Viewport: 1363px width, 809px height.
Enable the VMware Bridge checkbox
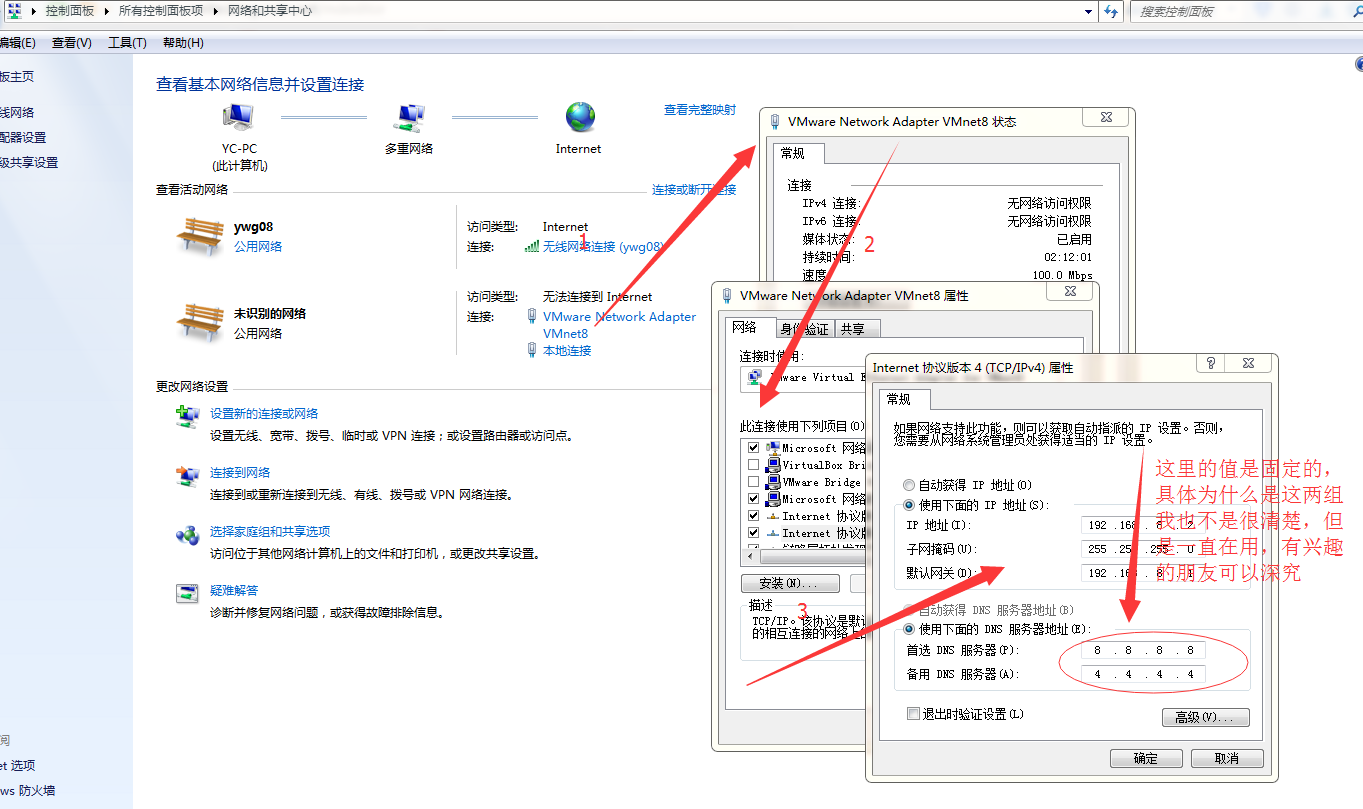(754, 482)
